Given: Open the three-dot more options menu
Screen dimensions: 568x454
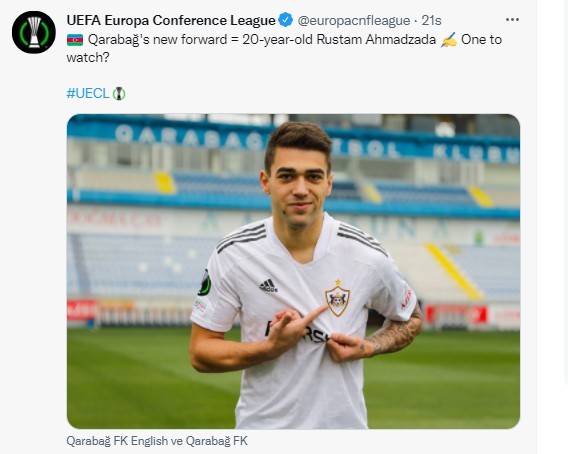Looking at the screenshot, I should 512,20.
